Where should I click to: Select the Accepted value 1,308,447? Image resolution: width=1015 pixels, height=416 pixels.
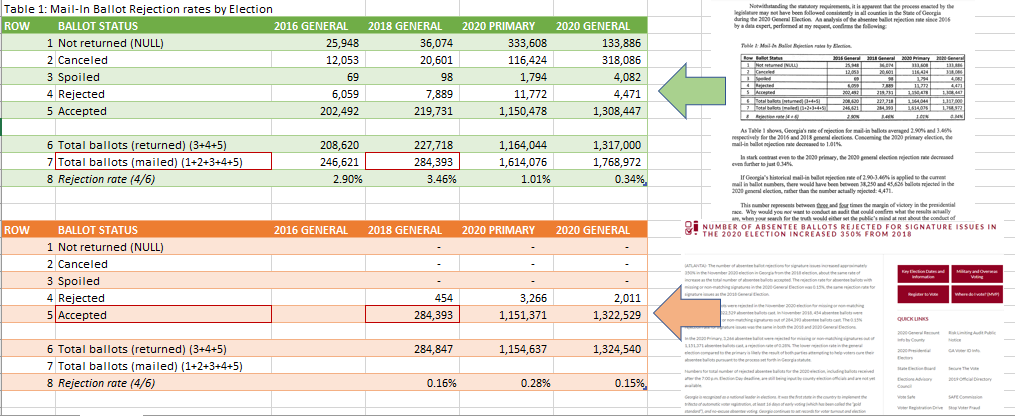(x=600, y=111)
